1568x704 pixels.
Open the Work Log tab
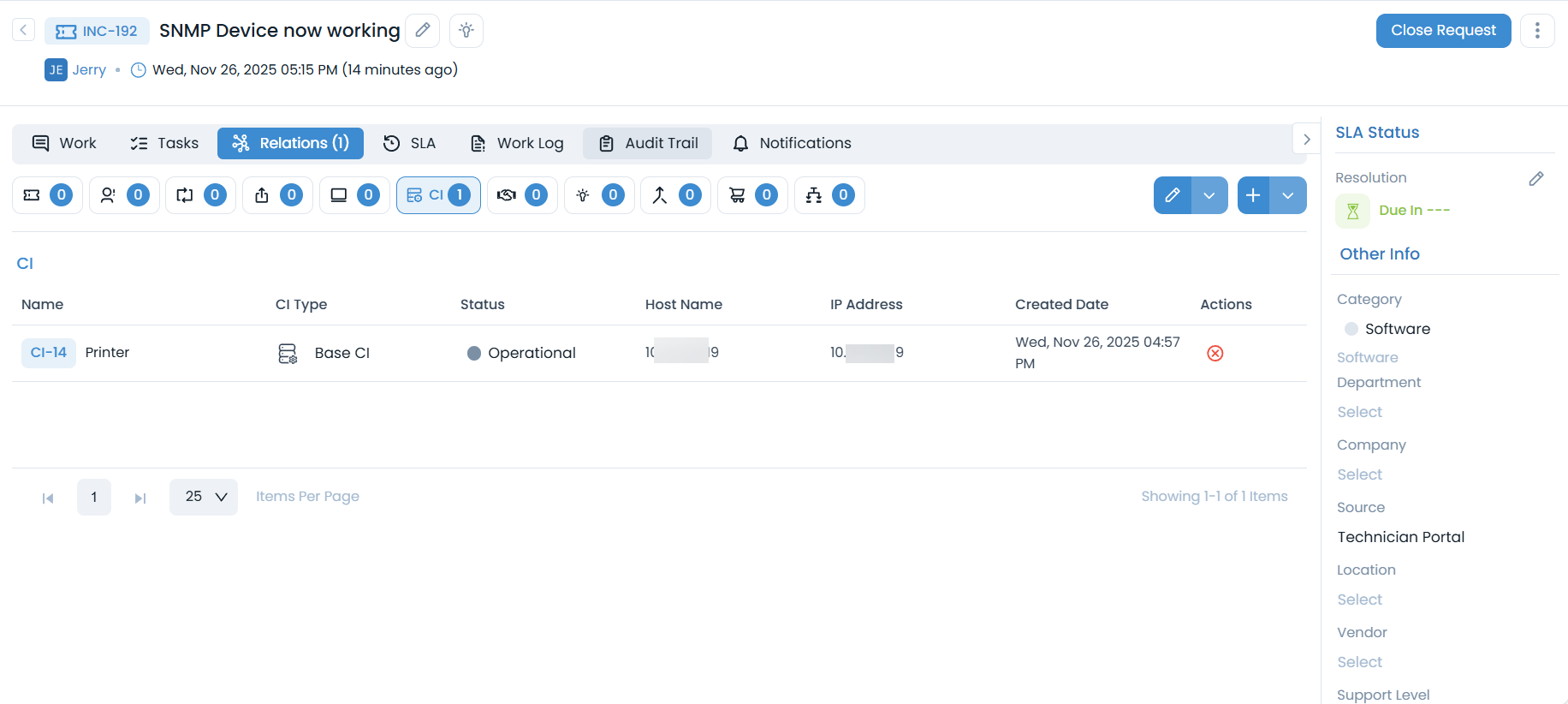(x=517, y=143)
